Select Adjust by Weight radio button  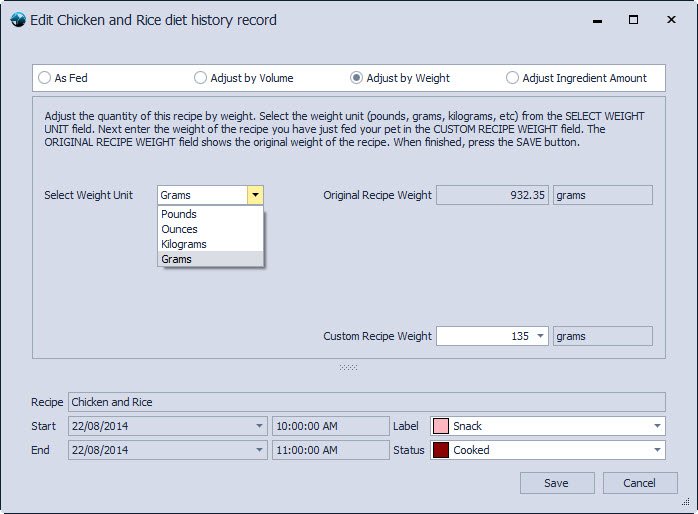[x=357, y=78]
